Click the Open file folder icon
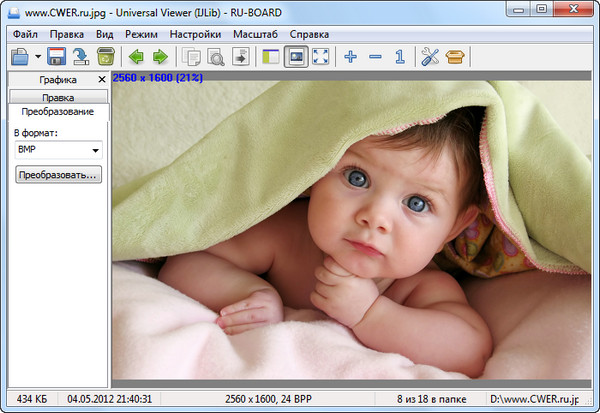The image size is (600, 413). click(x=20, y=57)
